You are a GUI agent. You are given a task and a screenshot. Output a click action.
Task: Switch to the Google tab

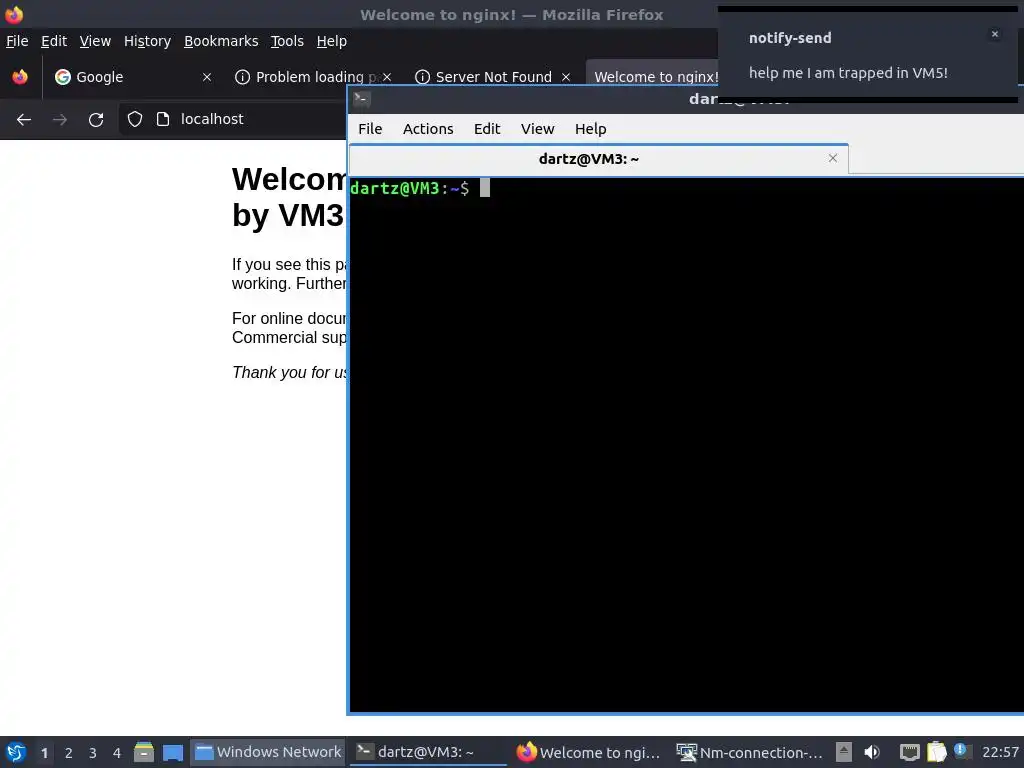[x=134, y=77]
